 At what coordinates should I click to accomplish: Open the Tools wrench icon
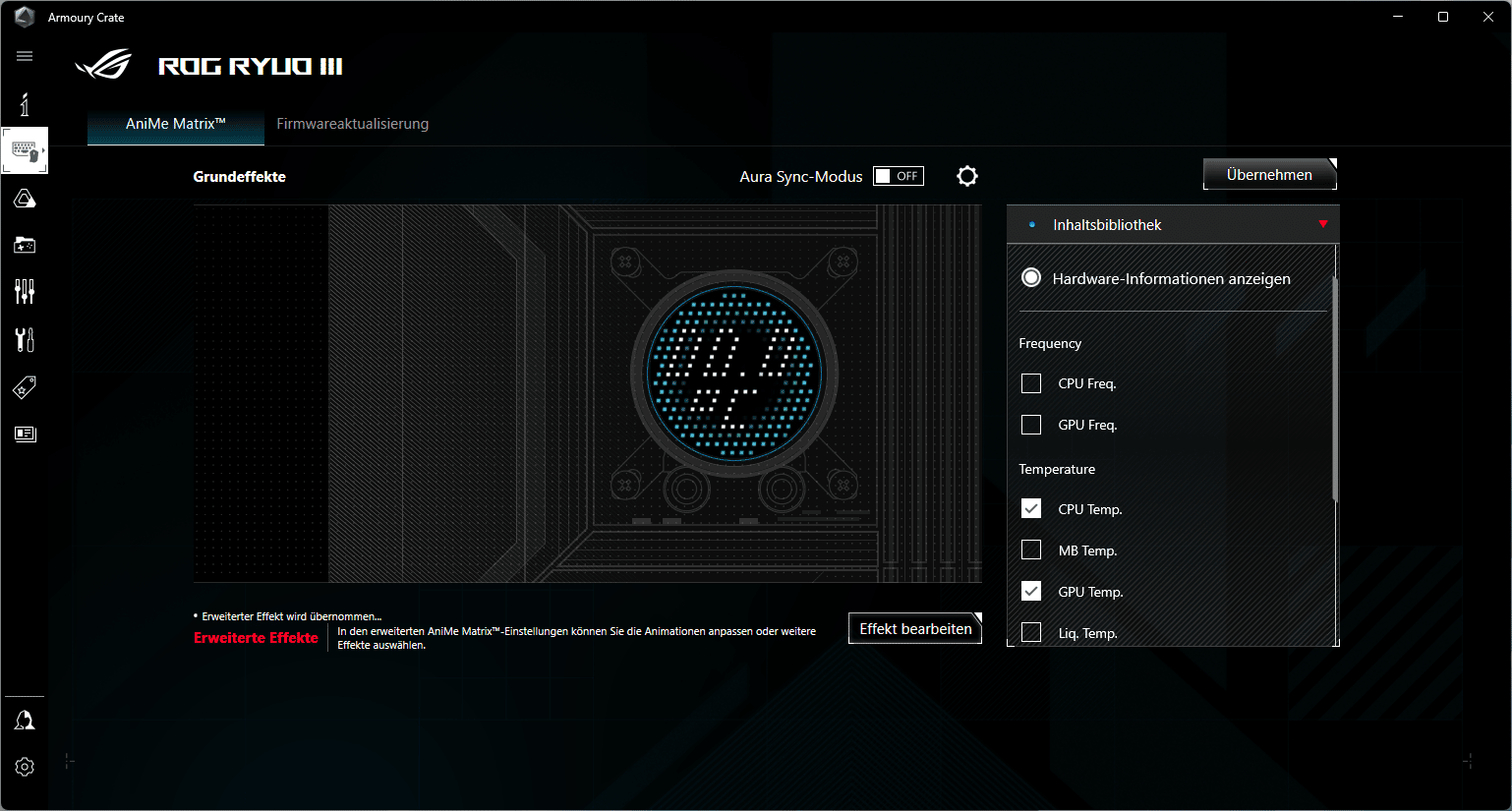point(25,339)
